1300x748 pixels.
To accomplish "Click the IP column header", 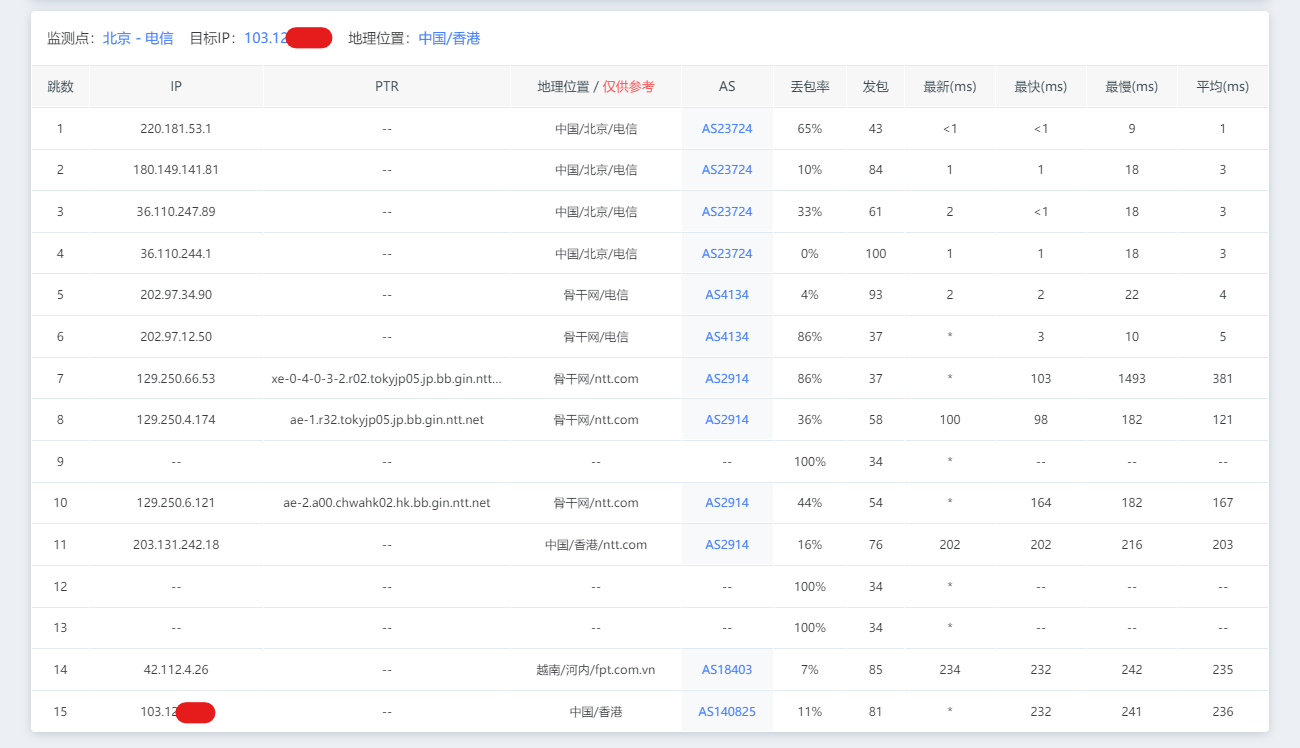I will point(176,87).
